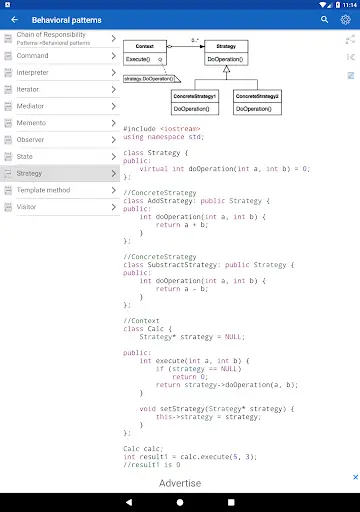Share the Strategy pattern page

click(350, 39)
